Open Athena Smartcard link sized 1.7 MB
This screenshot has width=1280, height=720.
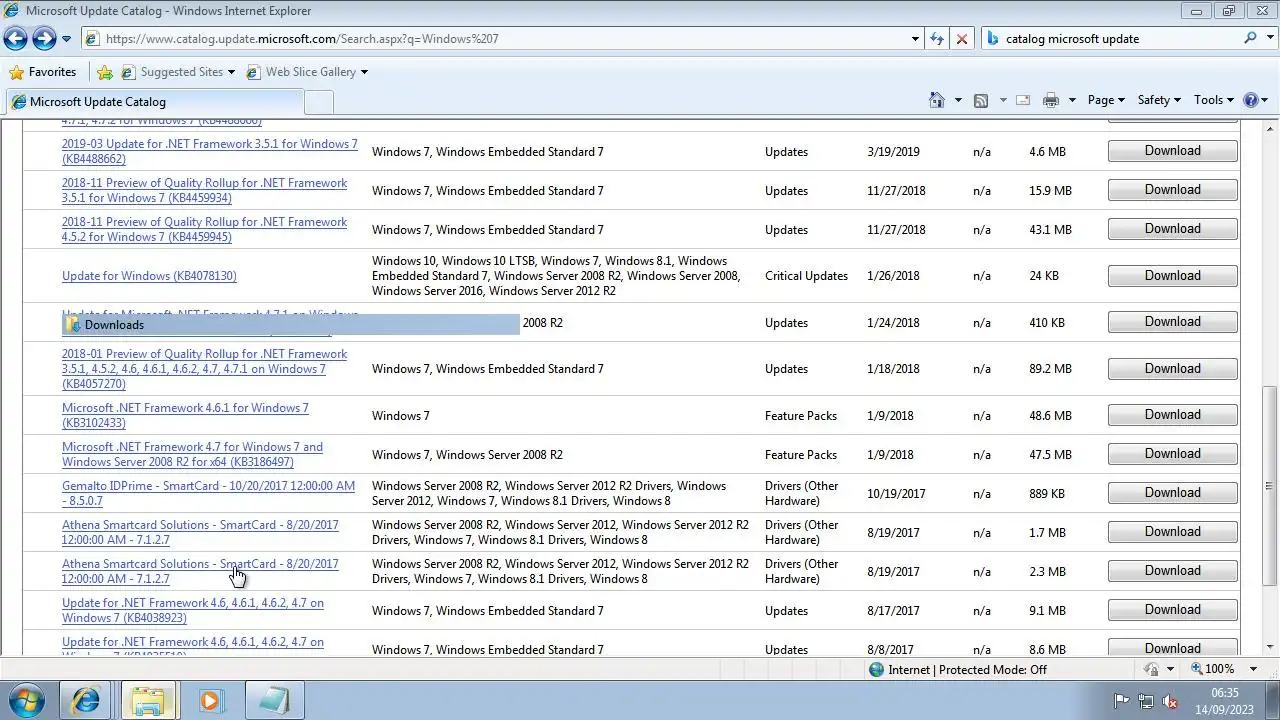[x=200, y=532]
